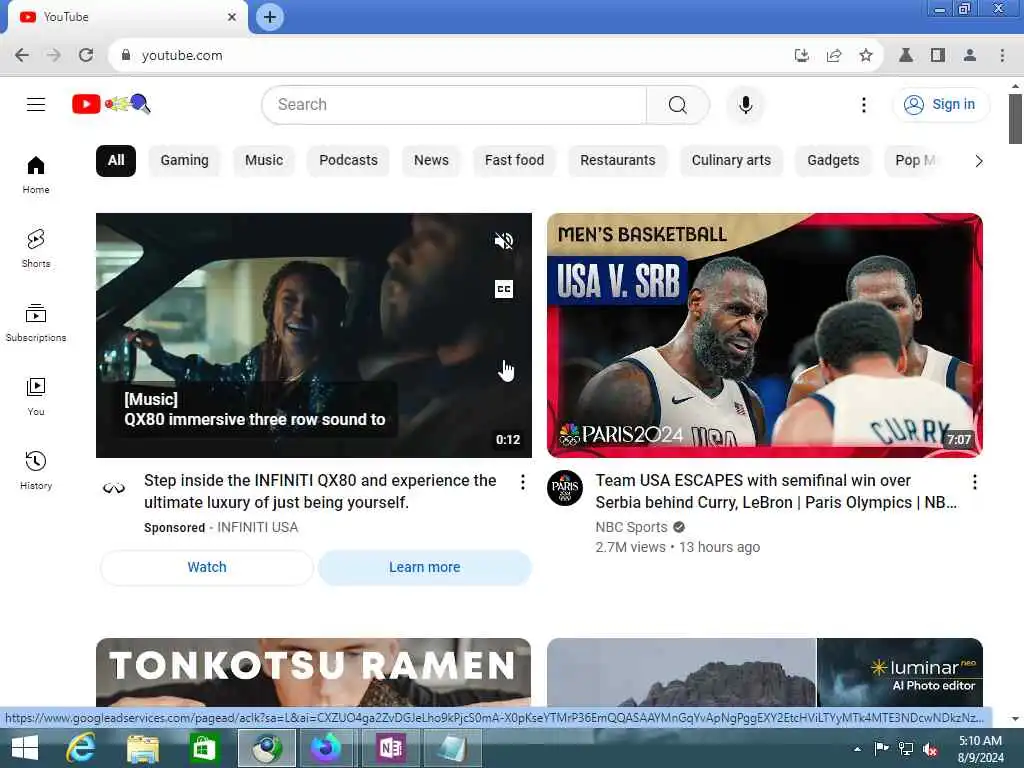Open Shorts in sidebar
The image size is (1024, 768).
pyautogui.click(x=36, y=248)
